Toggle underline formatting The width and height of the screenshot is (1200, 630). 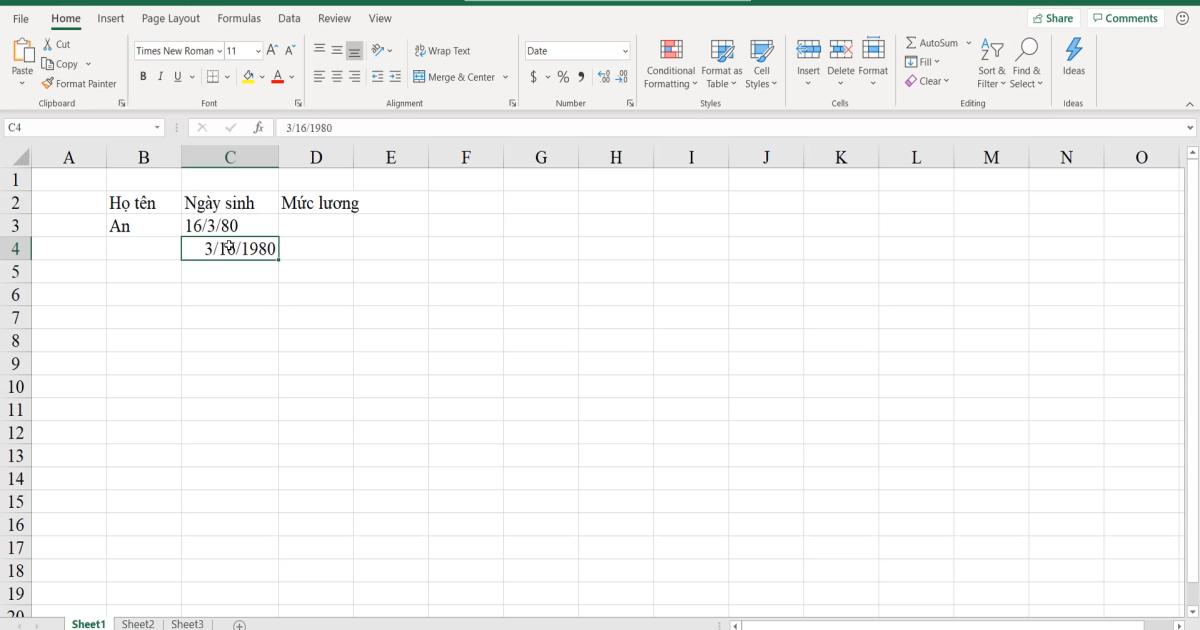pos(176,76)
